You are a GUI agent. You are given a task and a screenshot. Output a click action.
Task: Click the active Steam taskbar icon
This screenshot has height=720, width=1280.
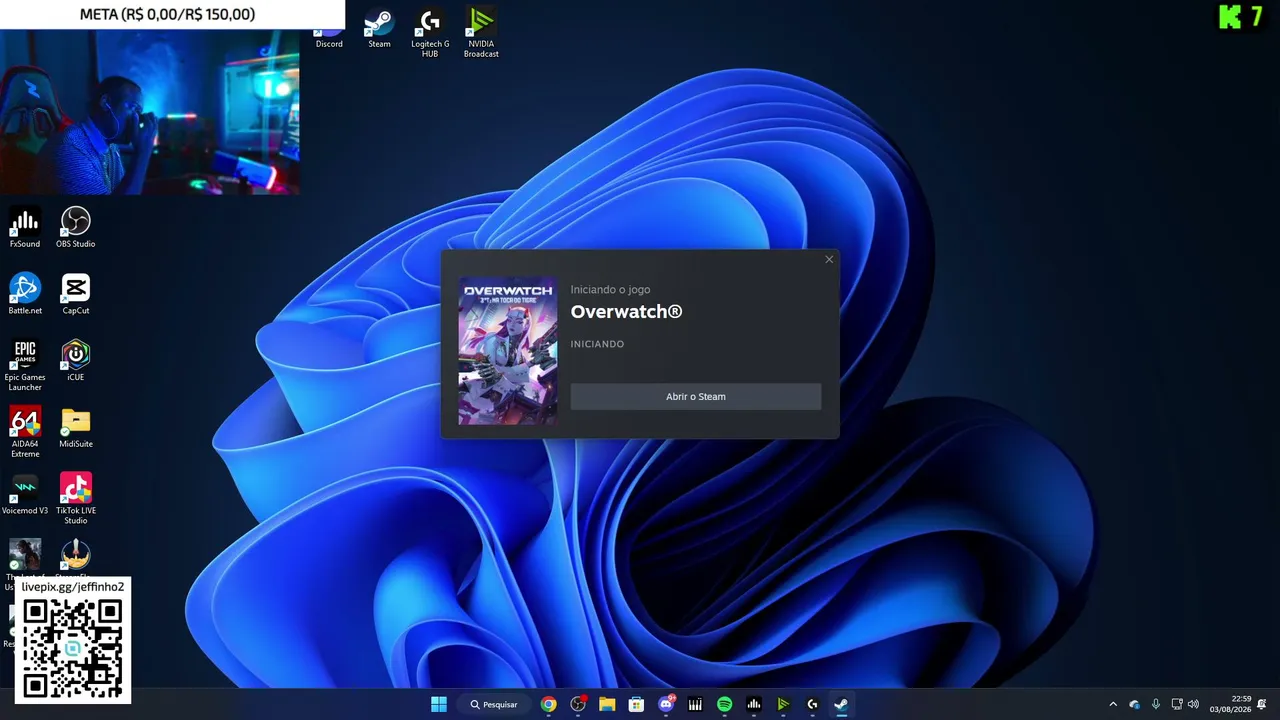[841, 704]
